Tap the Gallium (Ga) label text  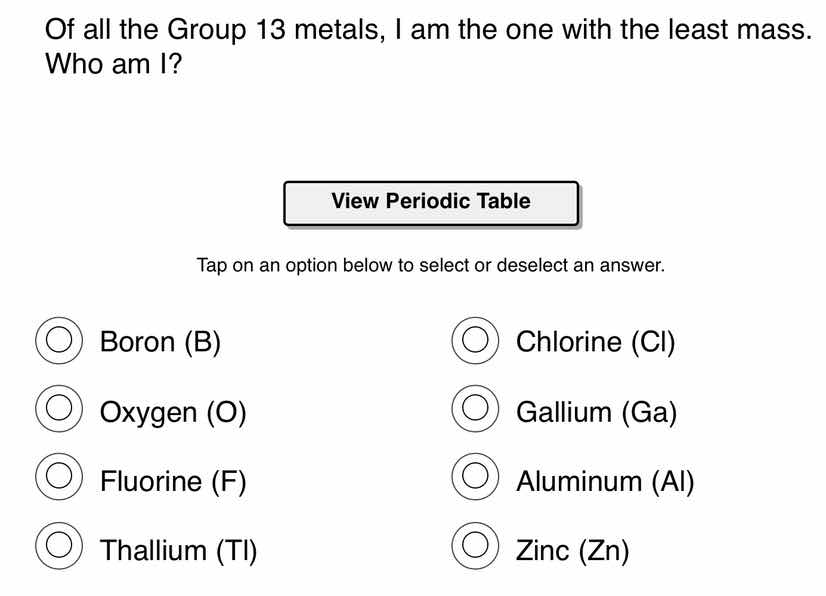[x=596, y=410]
